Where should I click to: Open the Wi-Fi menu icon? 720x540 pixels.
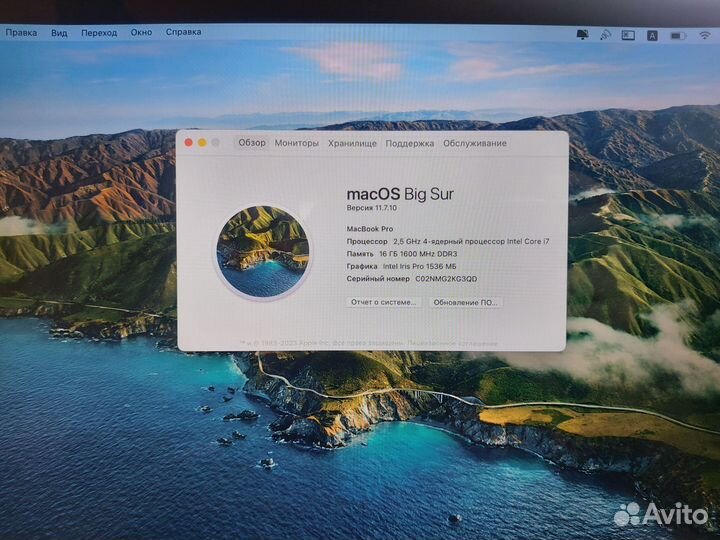pyautogui.click(x=704, y=35)
